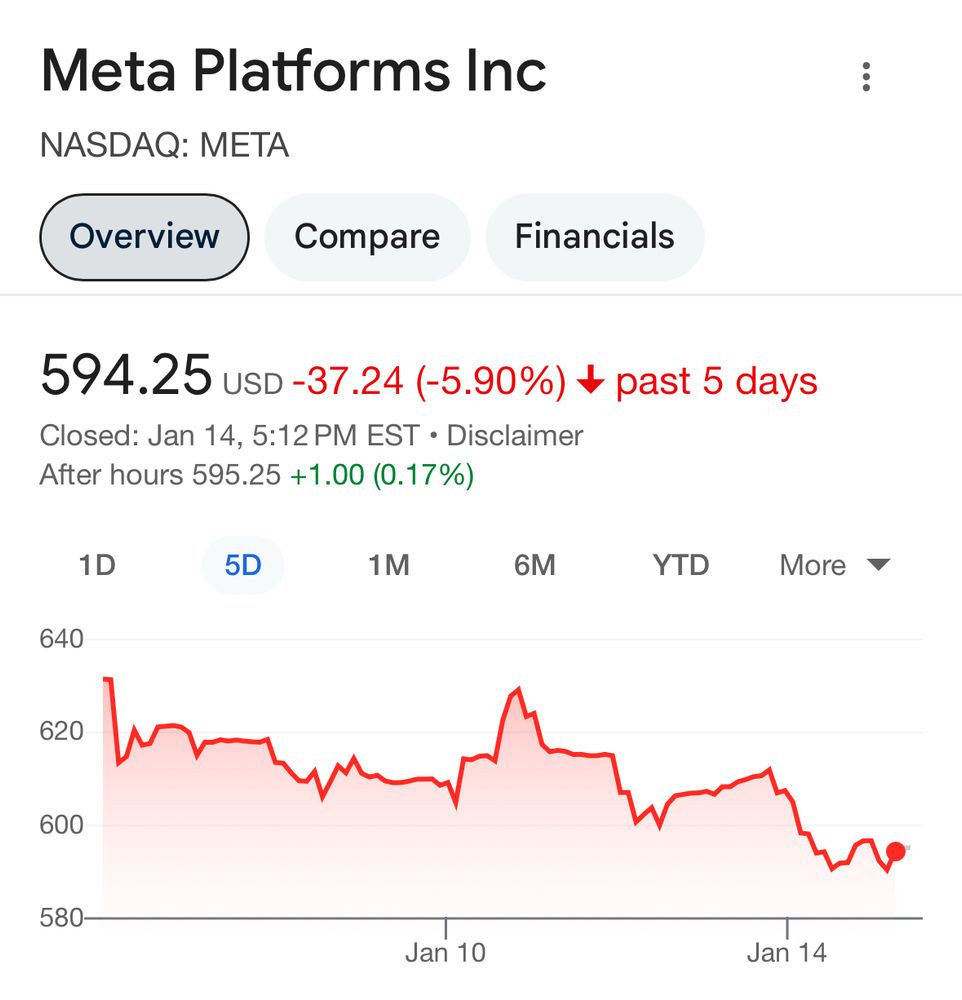The image size is (962, 1000).
Task: Open the three-dot overflow menu
Action: pos(866,74)
